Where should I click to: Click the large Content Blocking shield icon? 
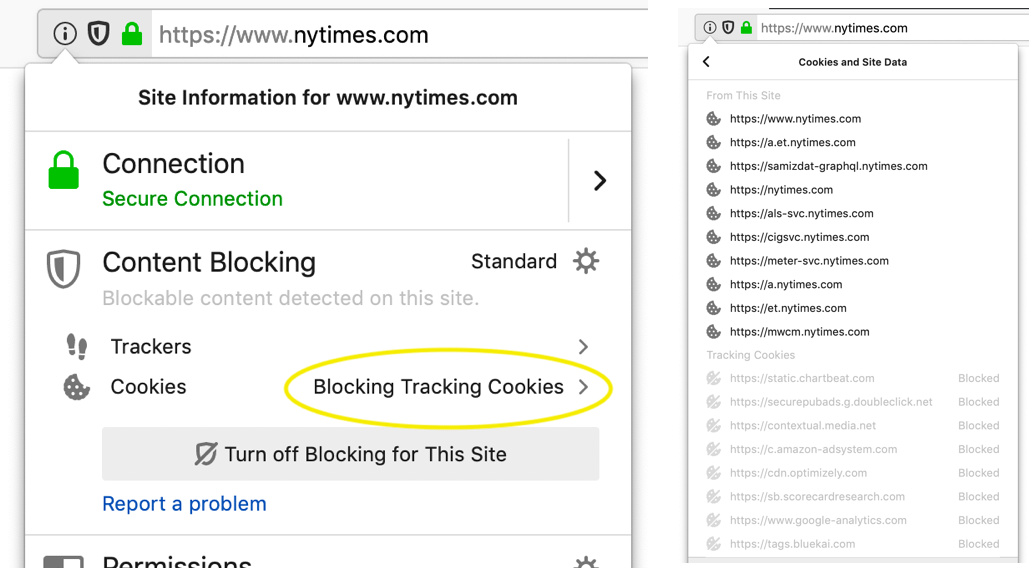64,268
